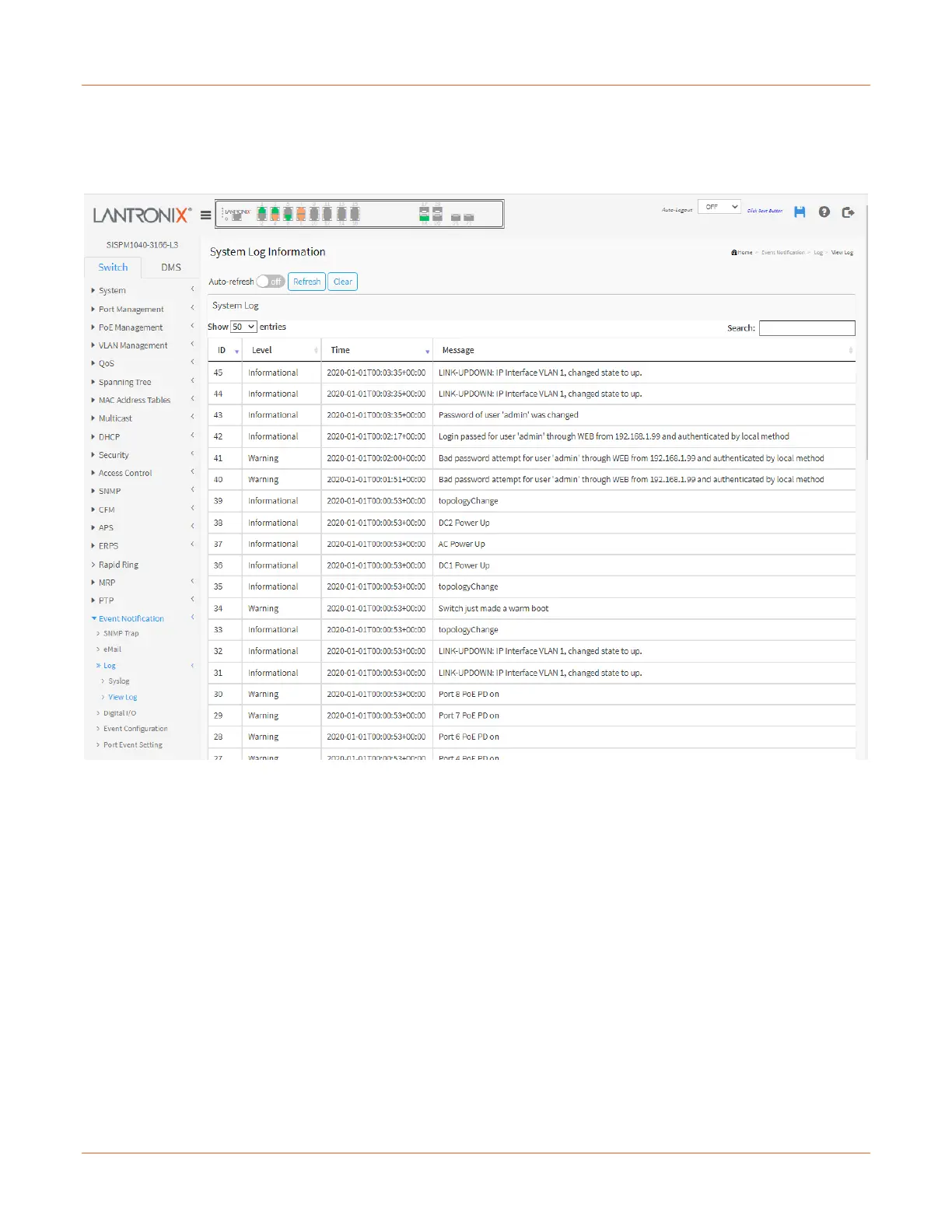Click the Log breadcrumb link

(x=818, y=253)
